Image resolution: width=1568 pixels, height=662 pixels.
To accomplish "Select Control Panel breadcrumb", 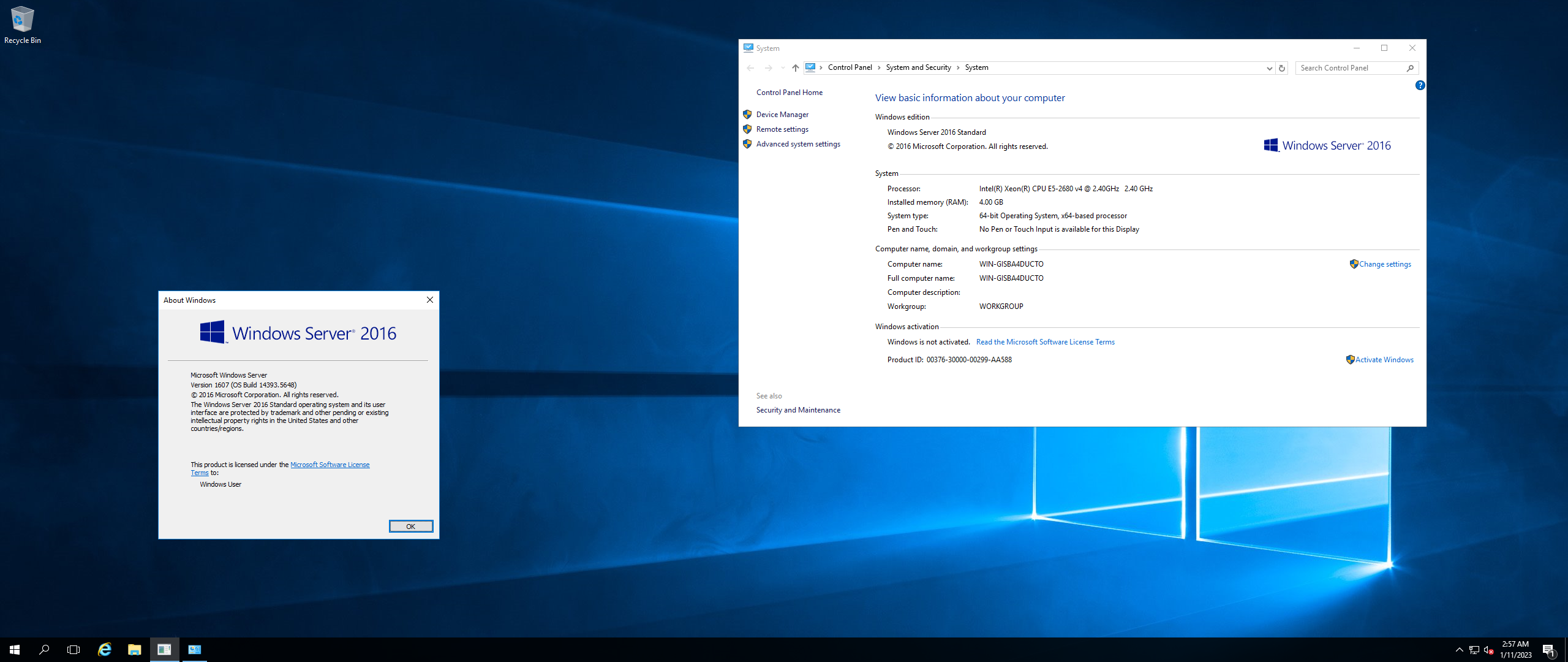I will pyautogui.click(x=850, y=67).
